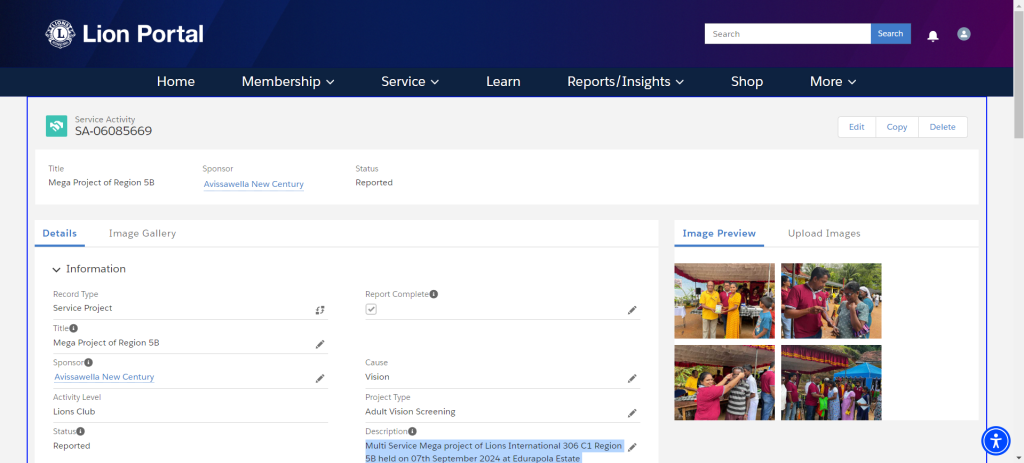Click the Vision cause value
This screenshot has width=1024, height=463.
377,377
